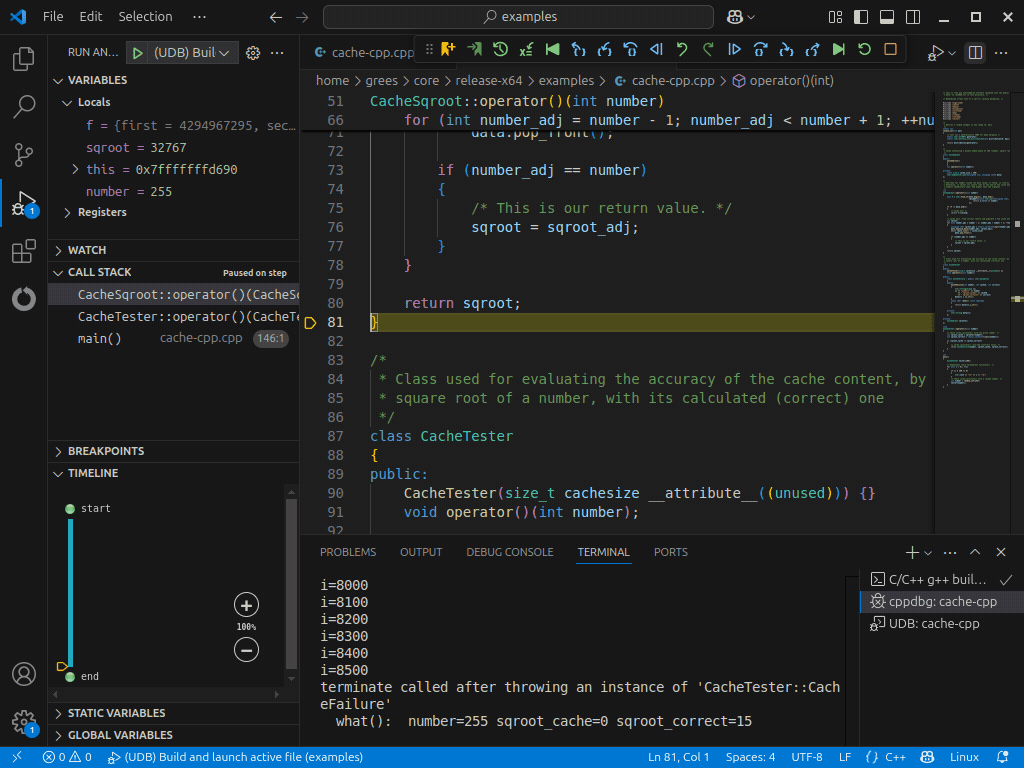Redo the debugger navigation

(709, 50)
